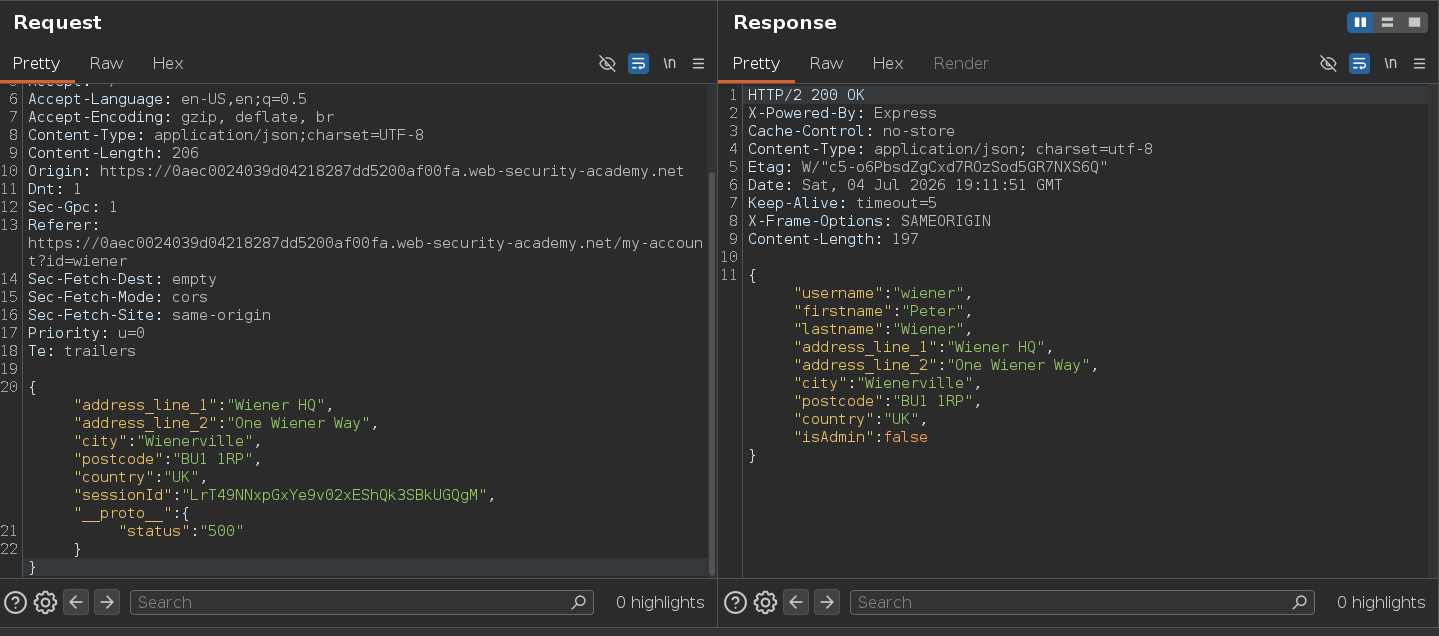The image size is (1439, 636).
Task: Switch Request panel to Raw tab
Action: pos(106,63)
